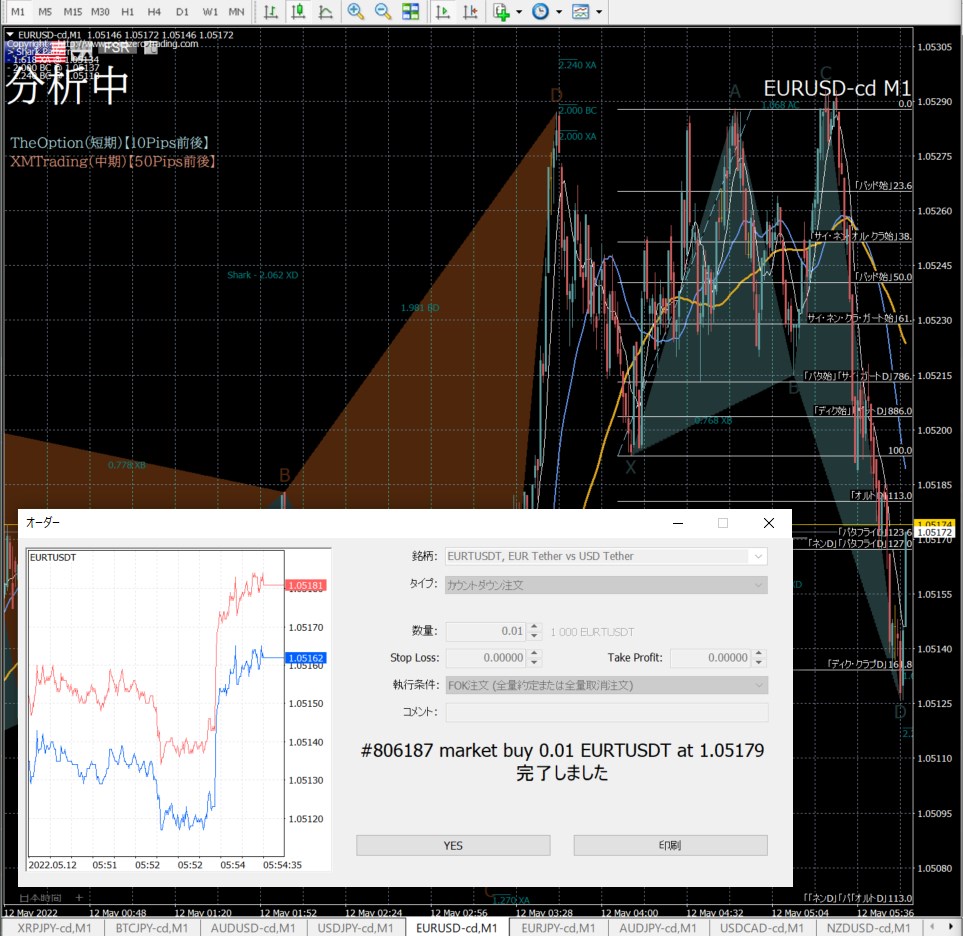963x936 pixels.
Task: Select the line chart icon
Action: tap(326, 12)
